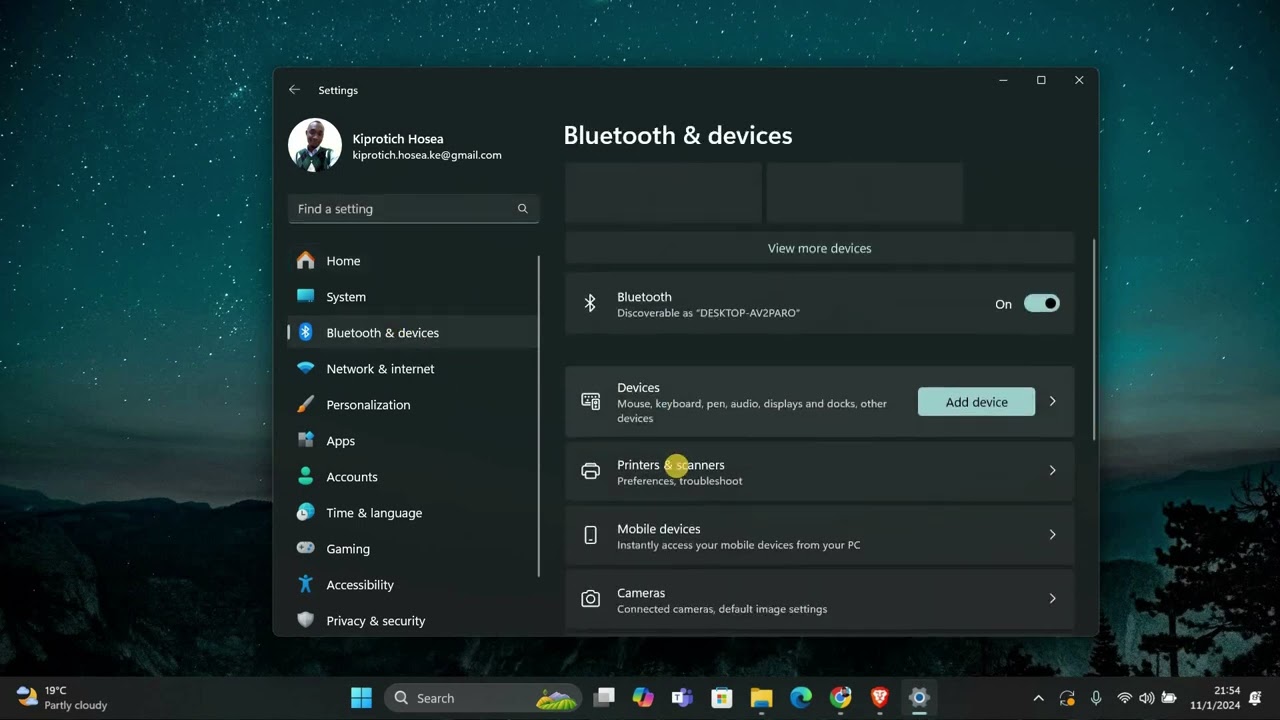Viewport: 1280px width, 720px height.
Task: Open Mobile devices row chevron
Action: tap(1052, 535)
